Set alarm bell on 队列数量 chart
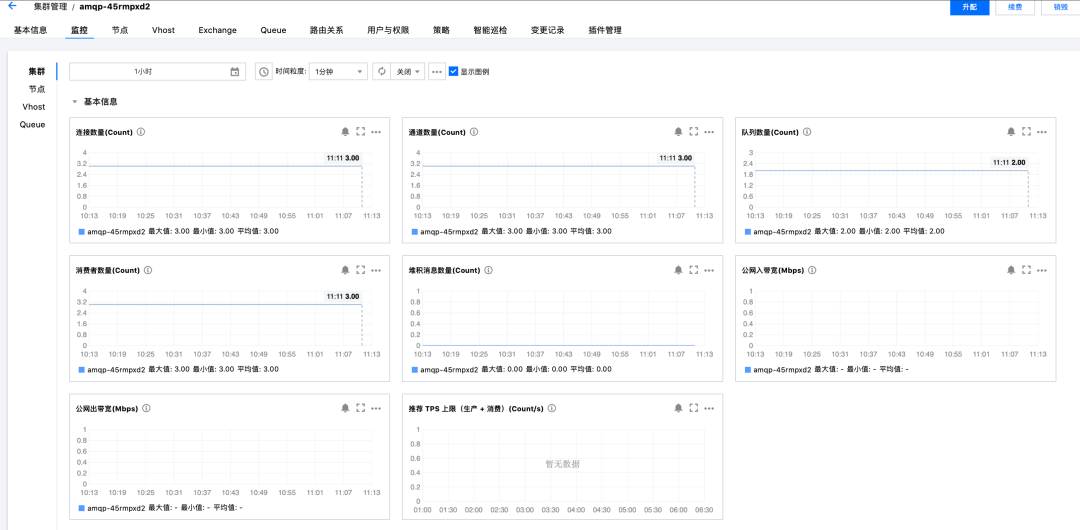 click(x=1011, y=132)
